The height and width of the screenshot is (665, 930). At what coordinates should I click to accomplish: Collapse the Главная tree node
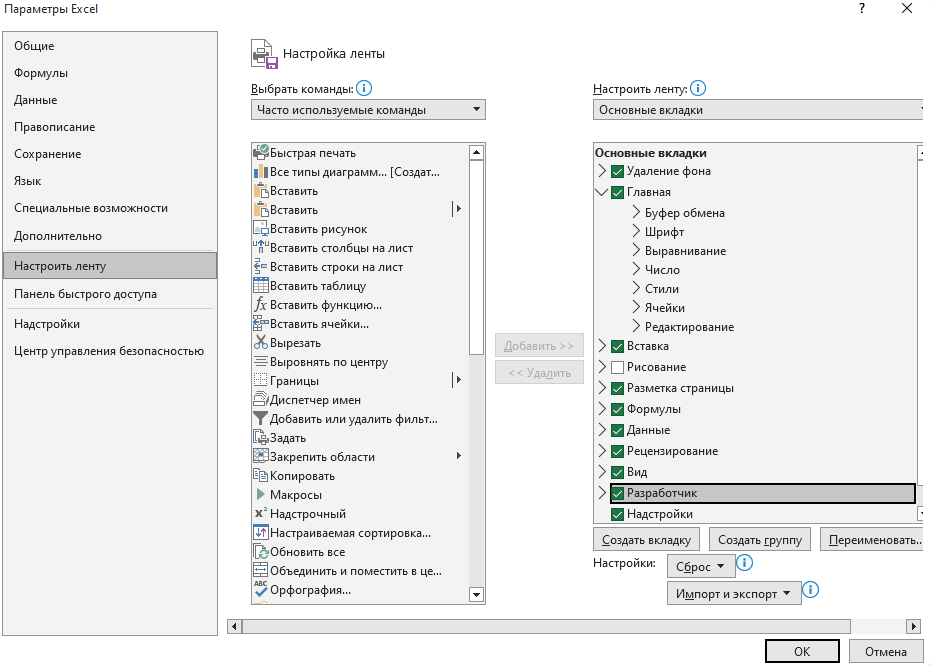(601, 192)
